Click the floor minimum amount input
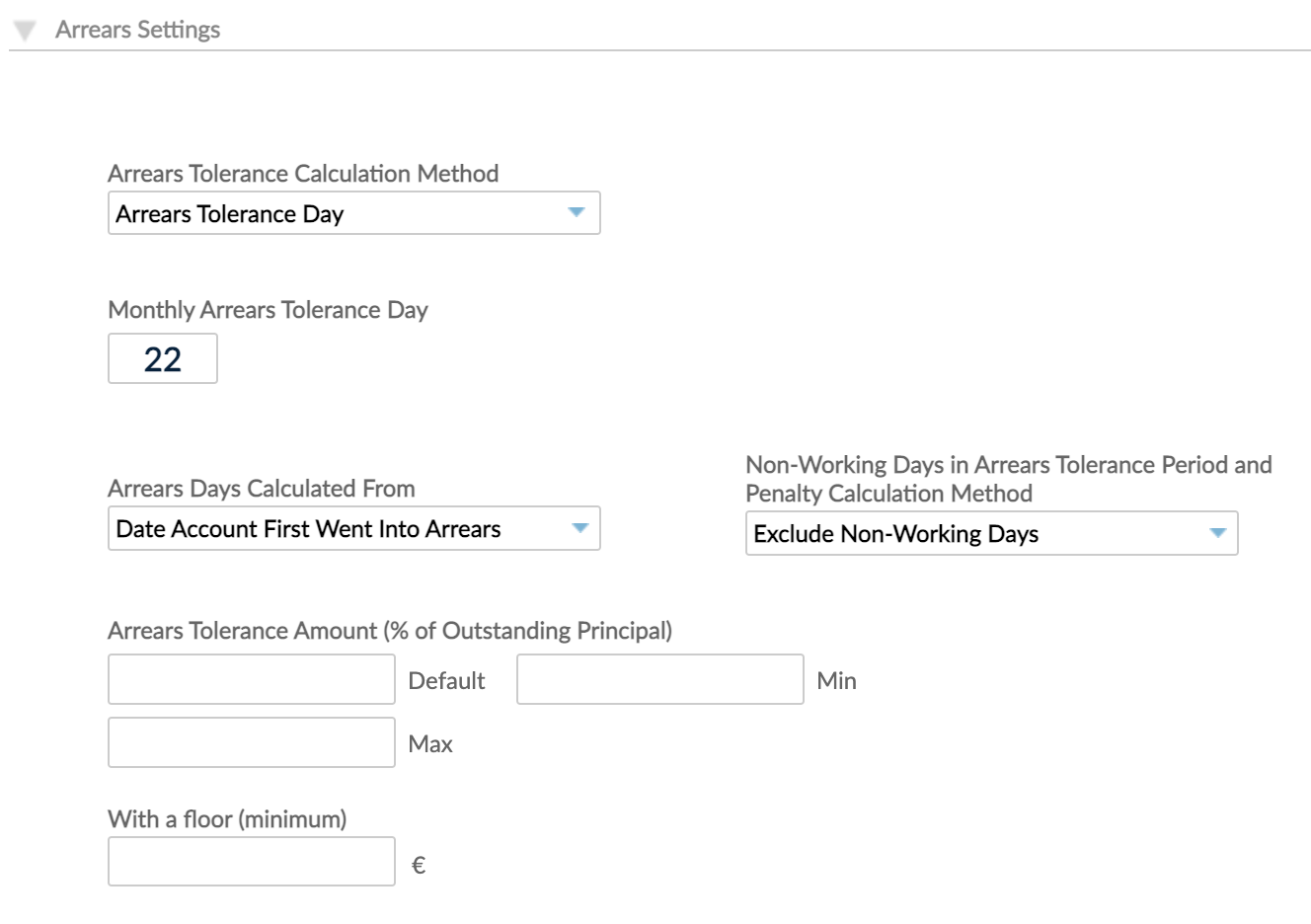Viewport: 1311px width, 924px height. point(252,861)
